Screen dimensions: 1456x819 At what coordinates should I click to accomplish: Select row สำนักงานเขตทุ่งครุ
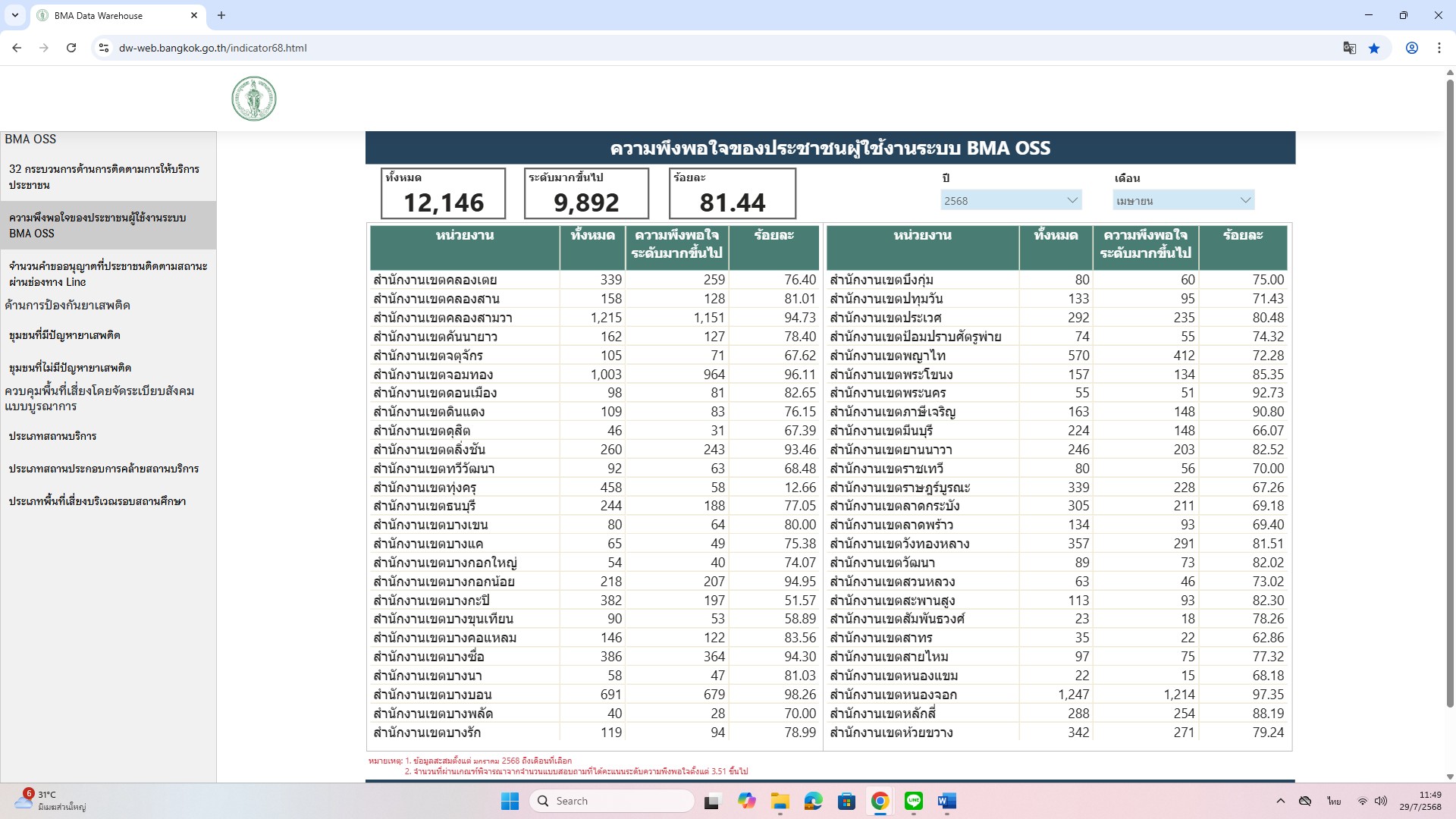595,488
